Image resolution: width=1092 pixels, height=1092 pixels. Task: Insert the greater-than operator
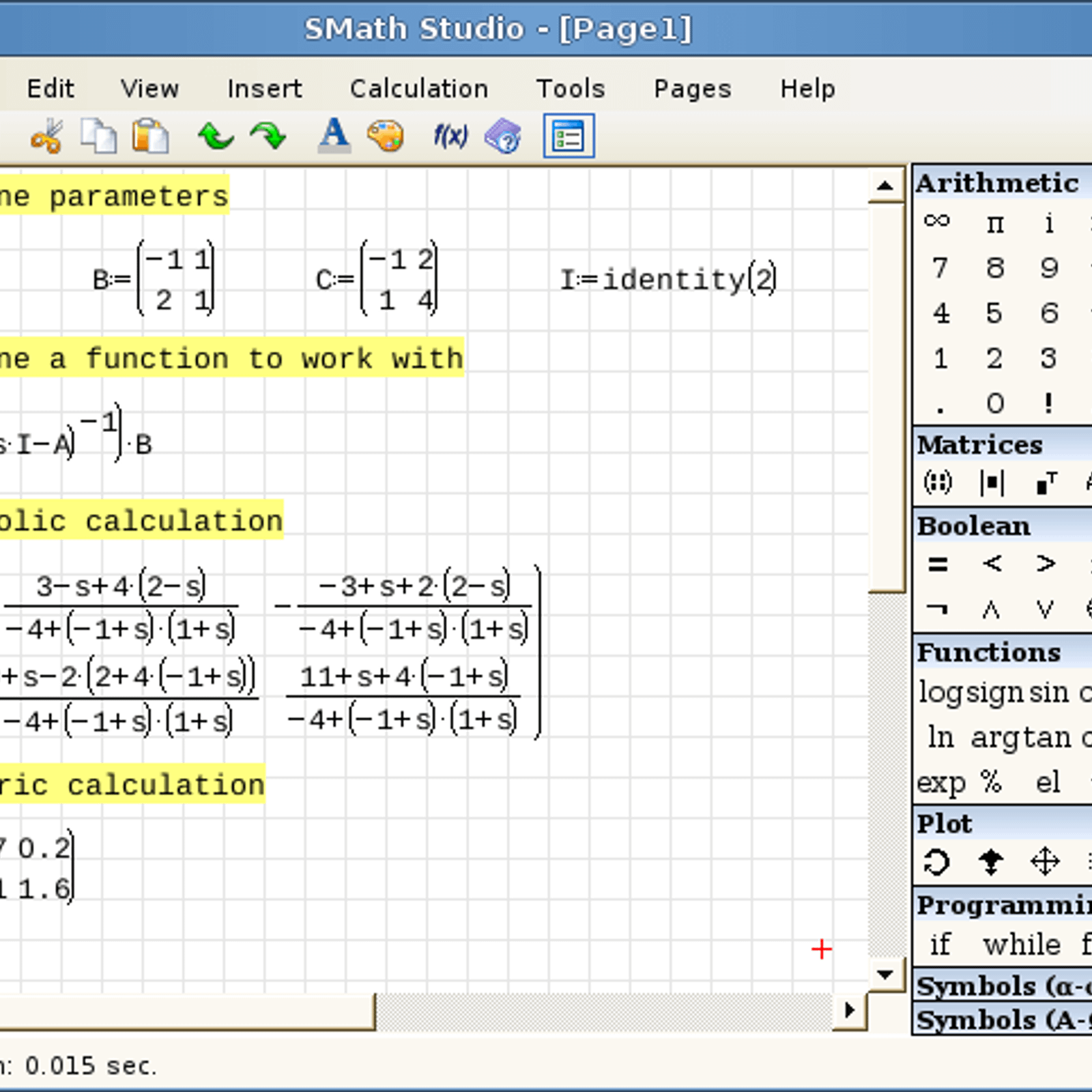(x=1046, y=564)
